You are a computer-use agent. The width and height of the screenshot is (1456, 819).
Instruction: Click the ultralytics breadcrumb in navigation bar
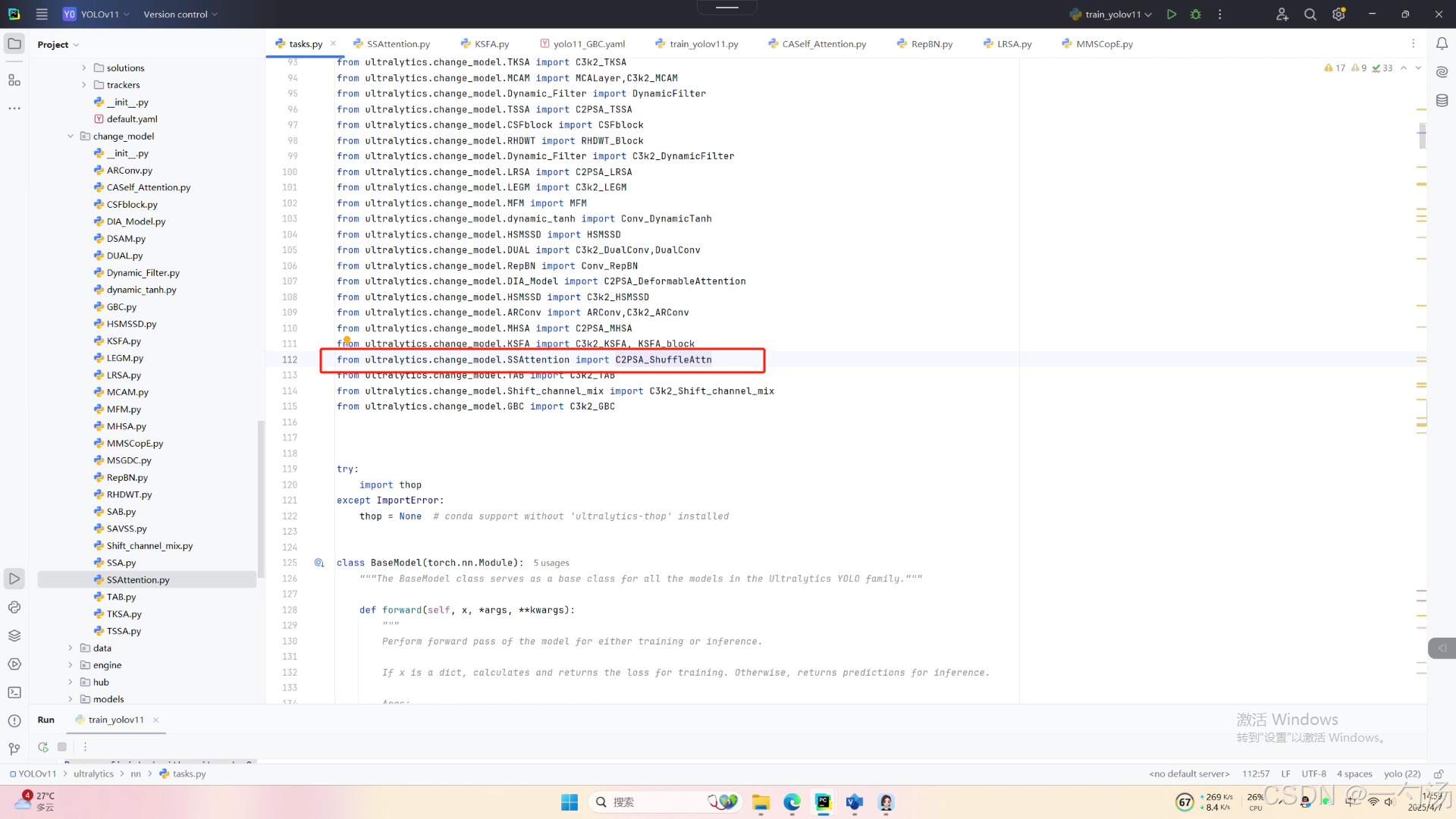pyautogui.click(x=93, y=774)
